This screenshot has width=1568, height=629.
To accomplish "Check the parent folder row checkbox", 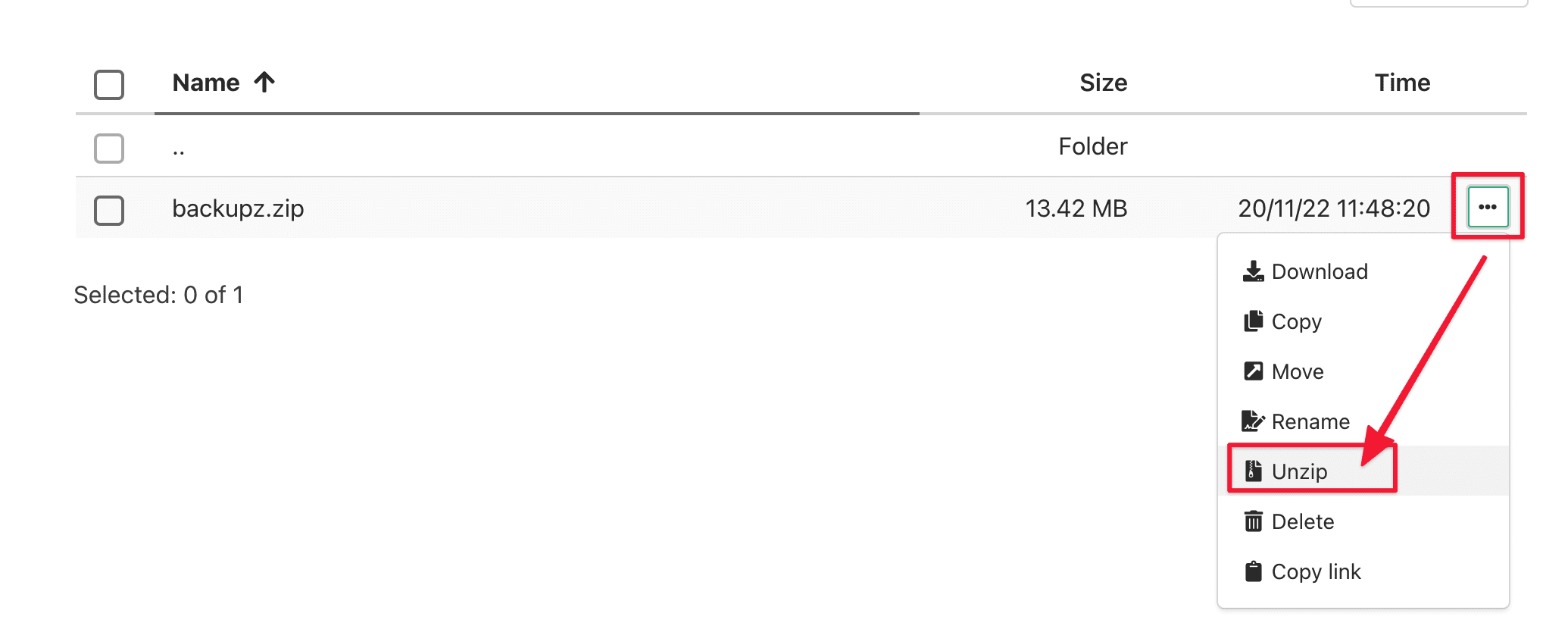I will click(x=109, y=148).
